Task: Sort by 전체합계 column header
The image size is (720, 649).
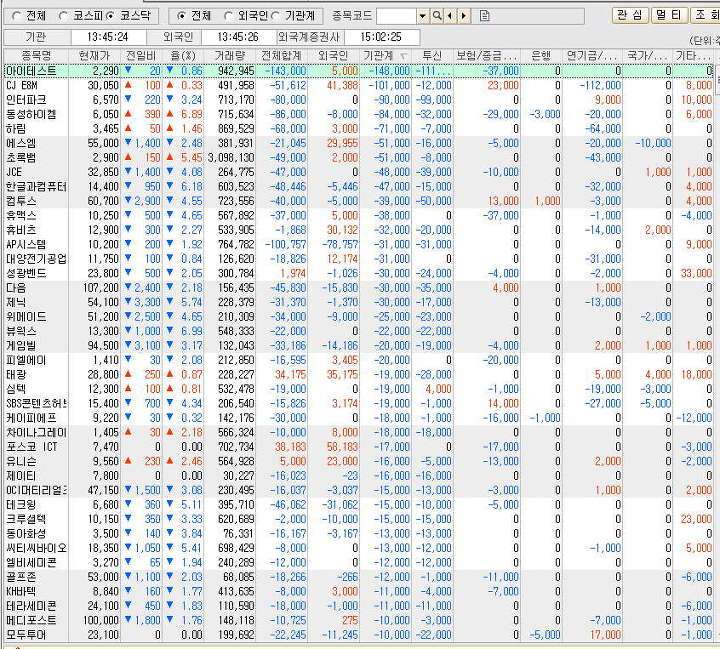Action: [281, 56]
